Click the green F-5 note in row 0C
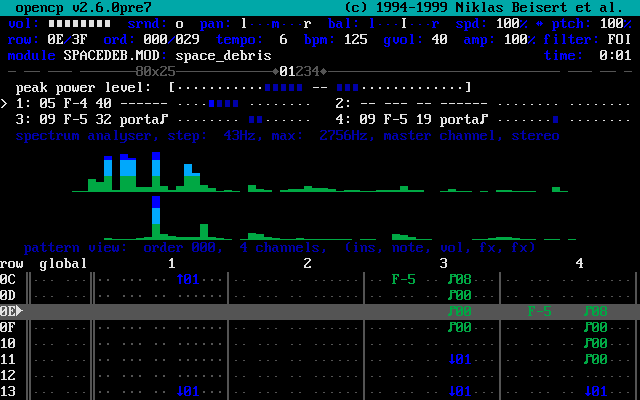 pos(403,279)
